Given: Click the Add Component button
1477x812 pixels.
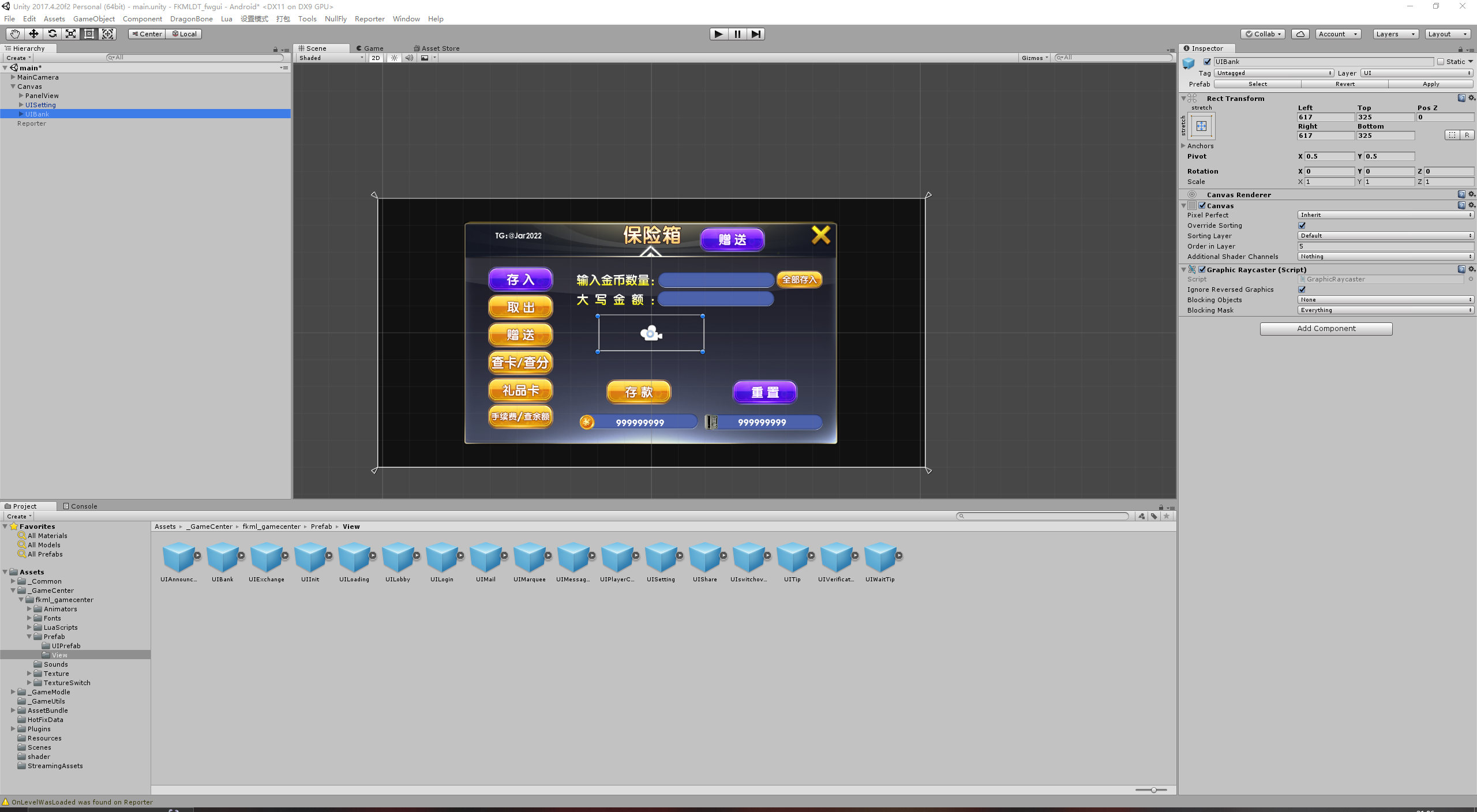Looking at the screenshot, I should 1326,329.
